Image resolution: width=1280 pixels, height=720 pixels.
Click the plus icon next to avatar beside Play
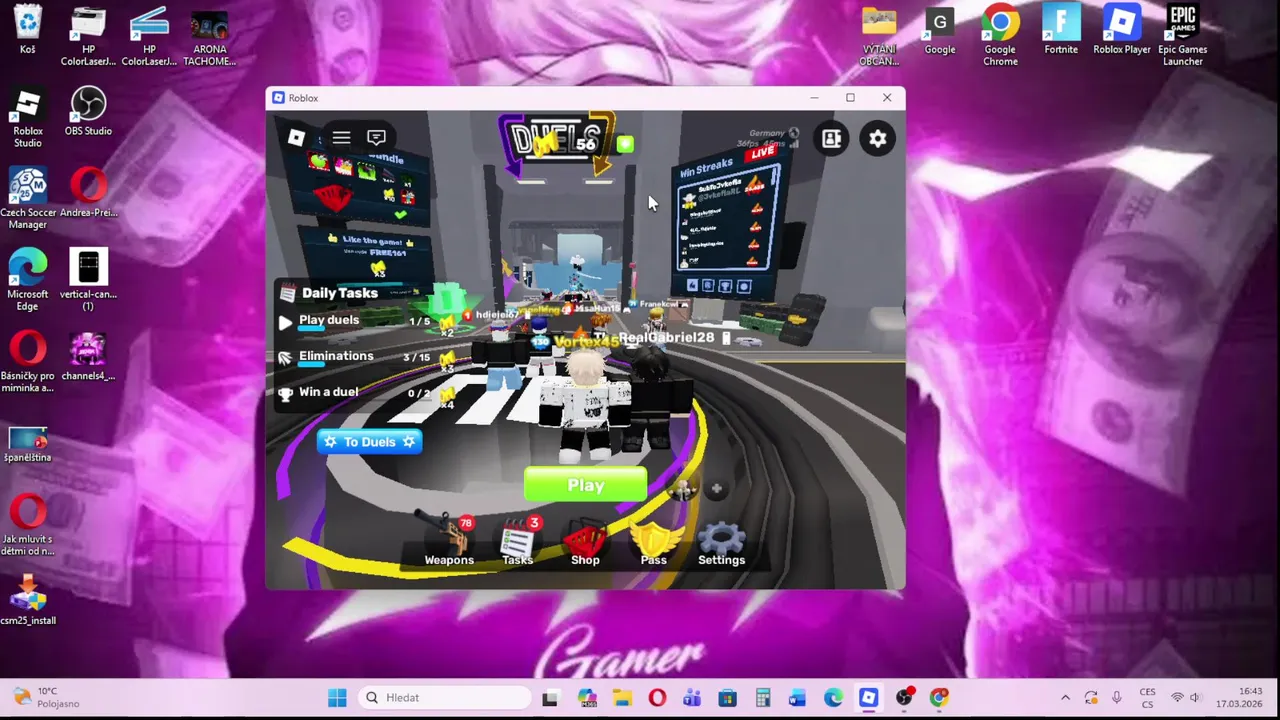click(x=716, y=488)
